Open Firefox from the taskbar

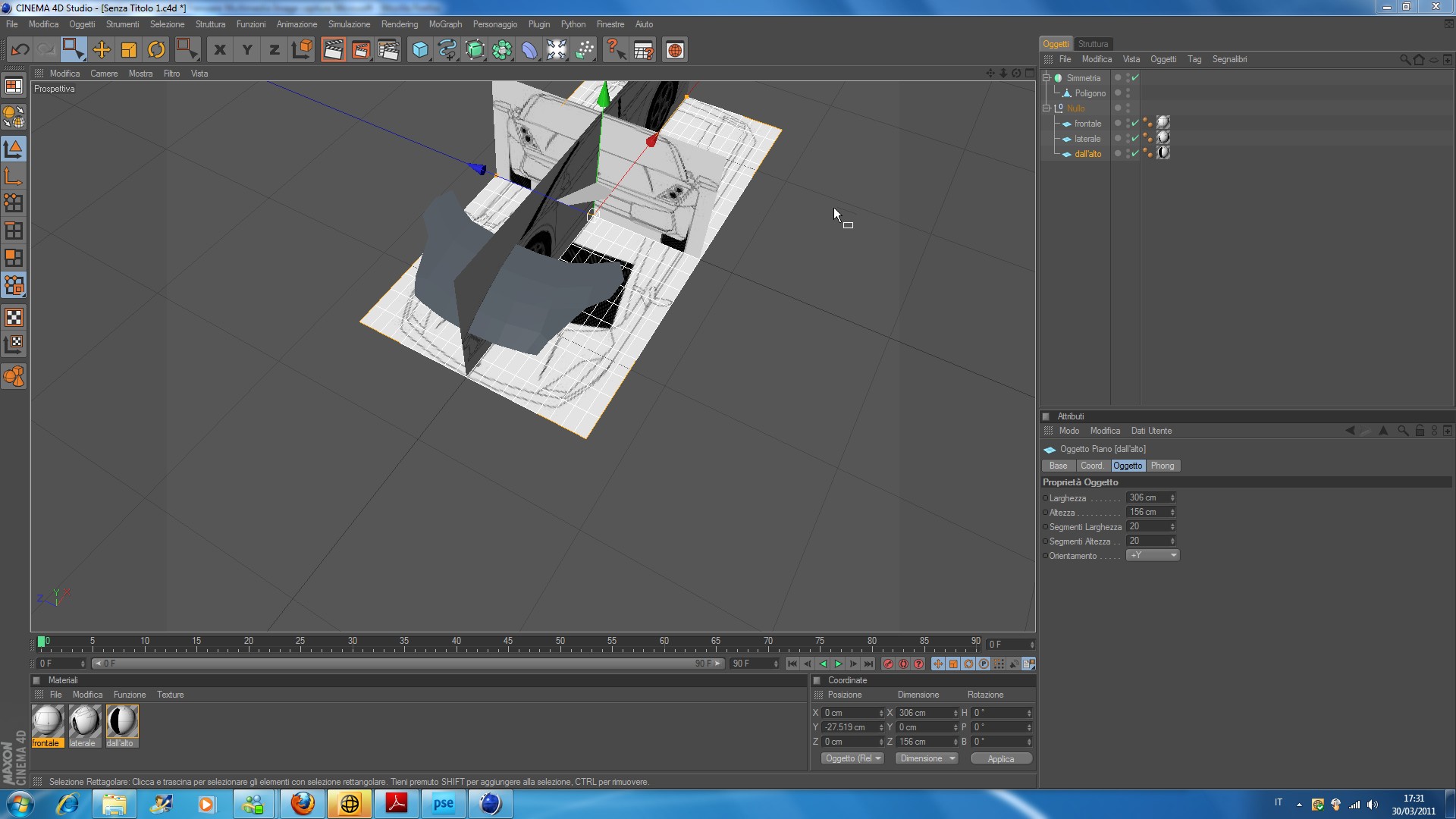(303, 804)
